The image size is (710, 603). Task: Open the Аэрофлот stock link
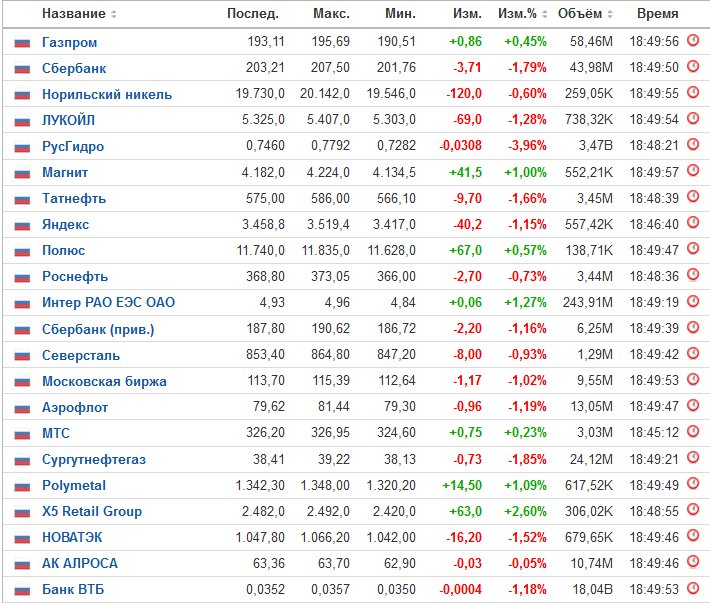point(75,407)
